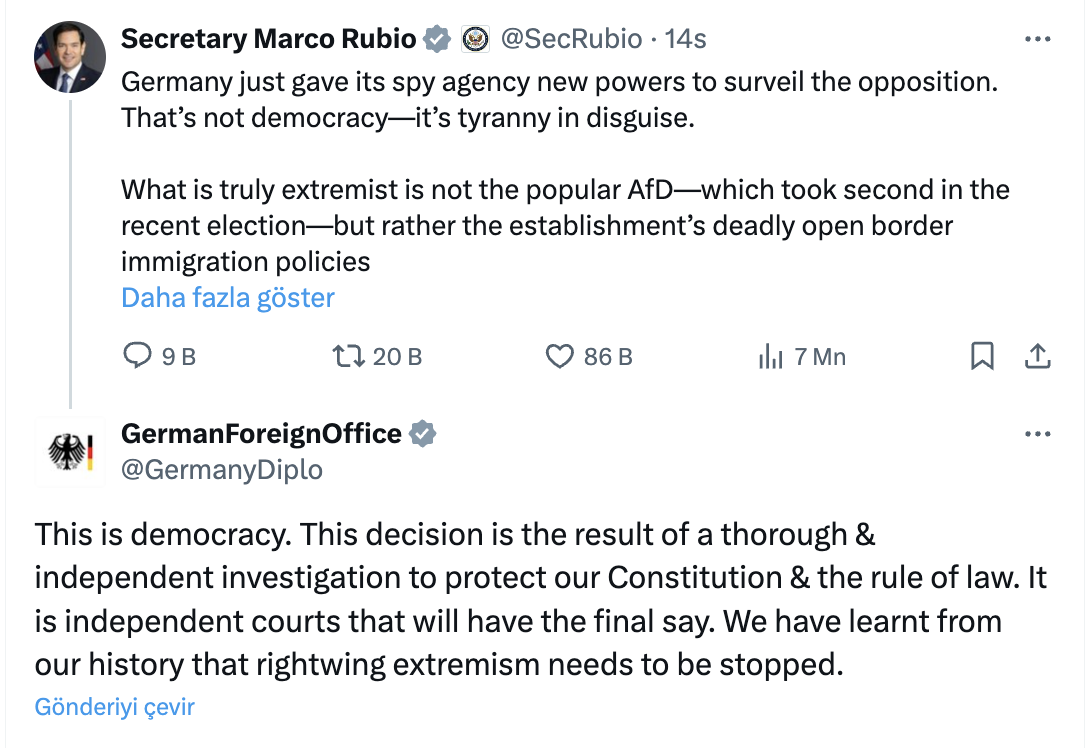
Task: Bookmark Secretary Rubio's tweet
Action: (x=982, y=356)
